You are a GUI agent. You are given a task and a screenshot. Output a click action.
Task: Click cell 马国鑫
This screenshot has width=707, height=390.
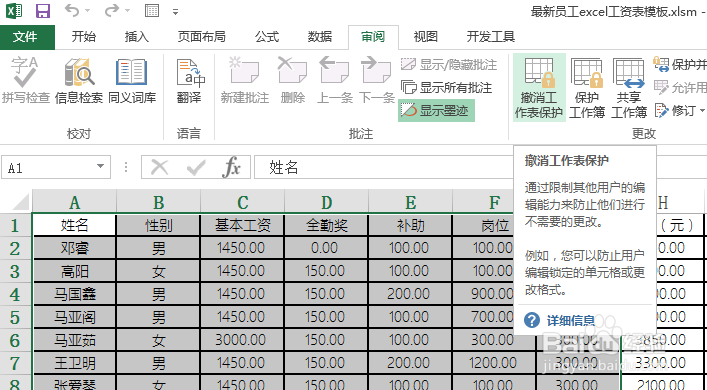[x=74, y=294]
